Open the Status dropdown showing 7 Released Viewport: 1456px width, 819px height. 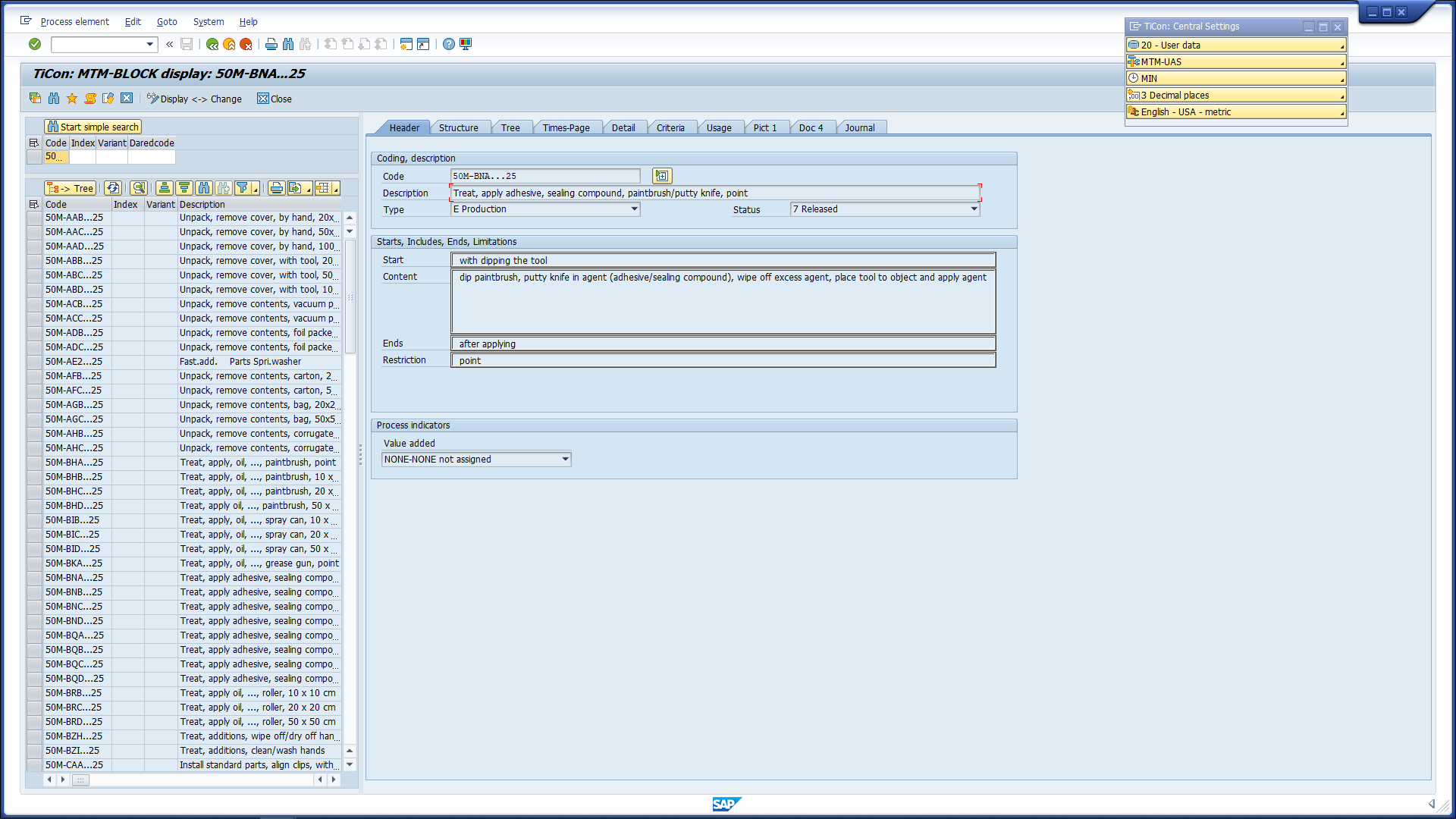tap(974, 209)
